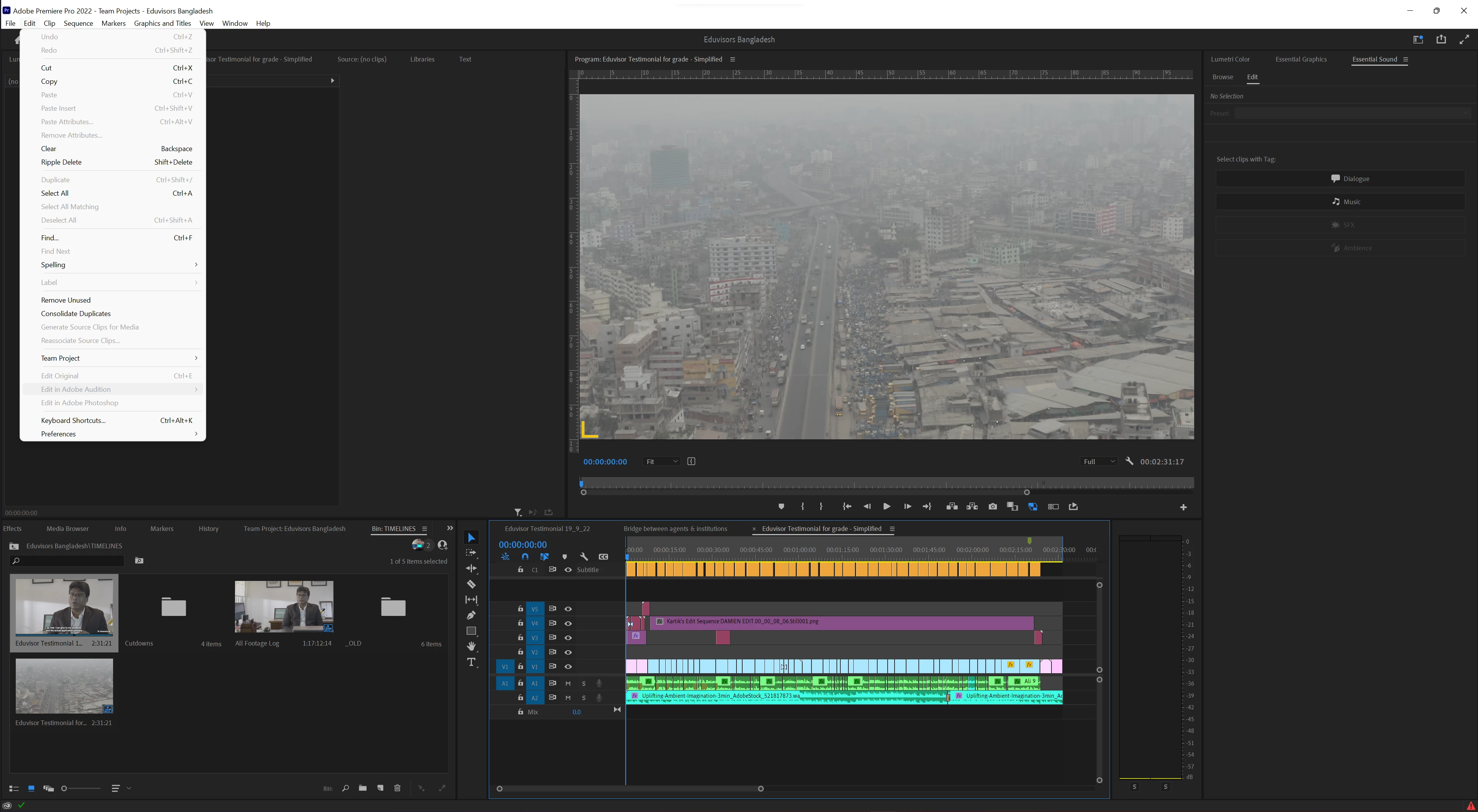The height and width of the screenshot is (812, 1478).
Task: Toggle V4 track output eye icon
Action: (x=568, y=623)
